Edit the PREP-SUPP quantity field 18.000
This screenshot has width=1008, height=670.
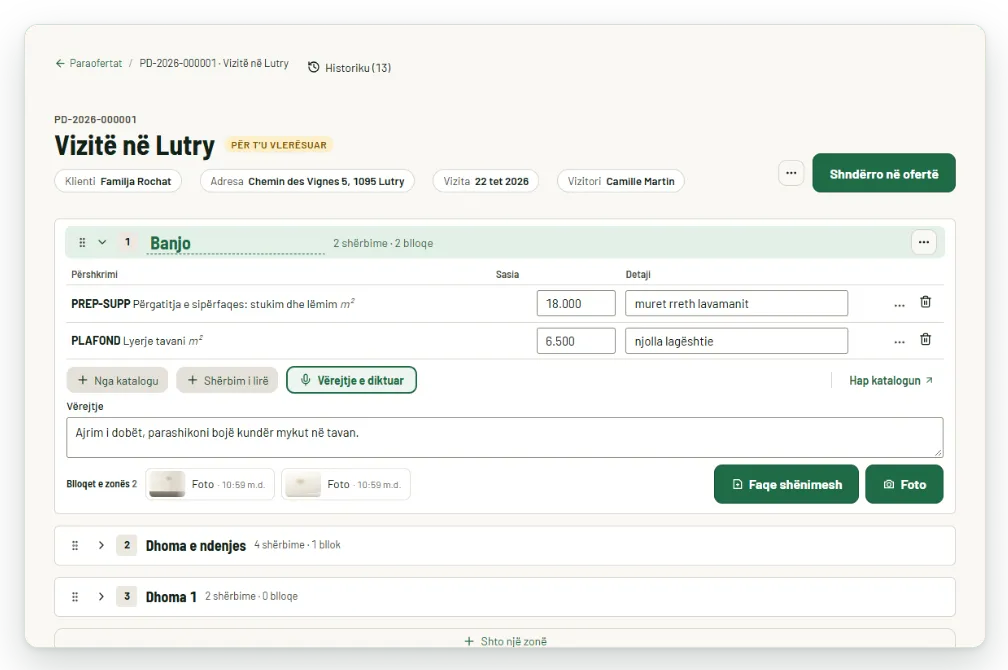point(576,303)
